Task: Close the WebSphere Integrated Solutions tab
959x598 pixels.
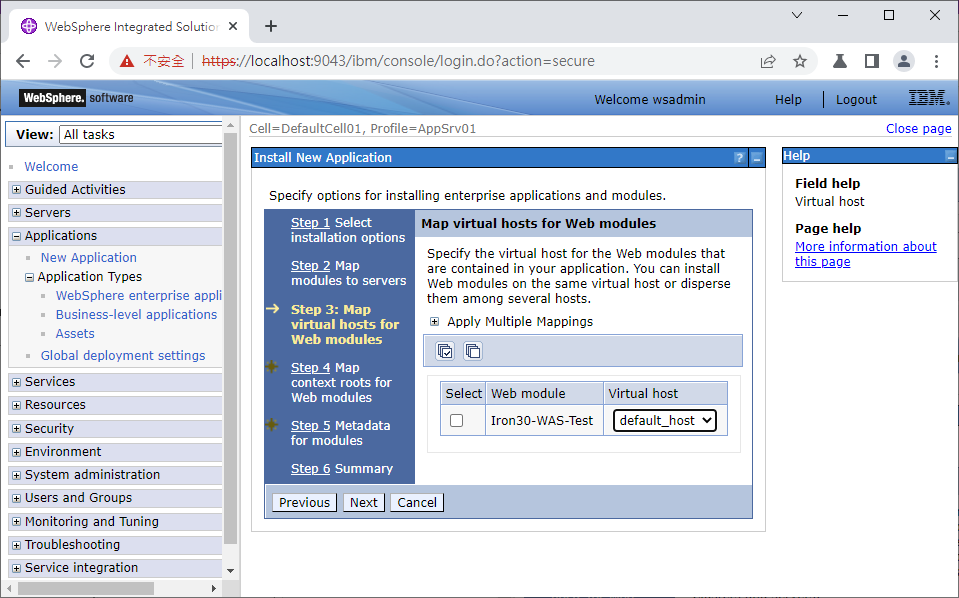Action: pos(232,26)
